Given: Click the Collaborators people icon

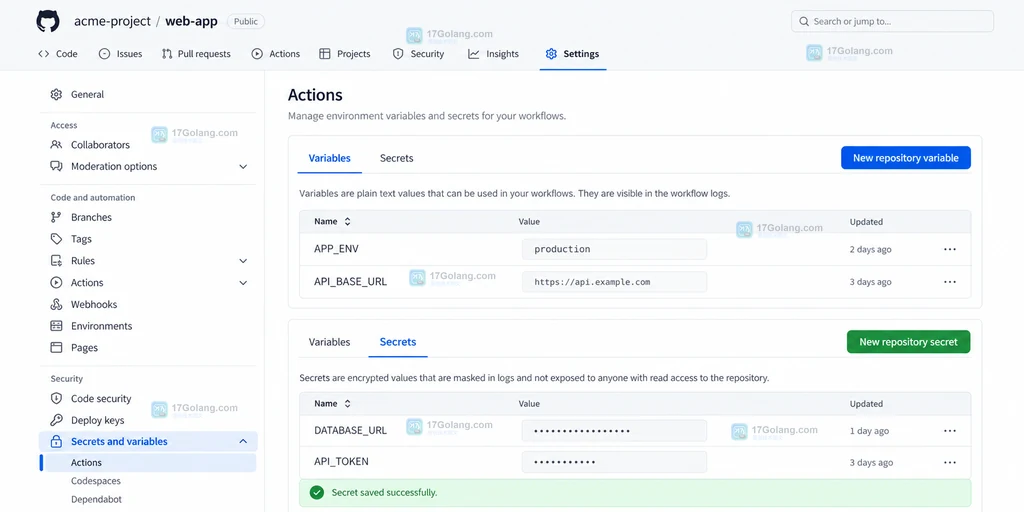Looking at the screenshot, I should [x=56, y=145].
